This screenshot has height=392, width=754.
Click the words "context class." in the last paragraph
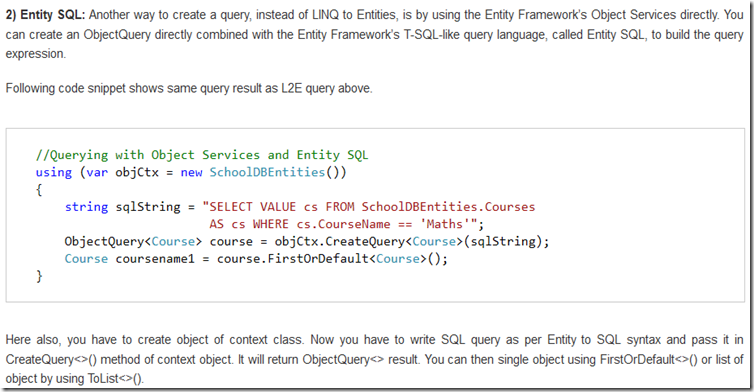tap(266, 340)
